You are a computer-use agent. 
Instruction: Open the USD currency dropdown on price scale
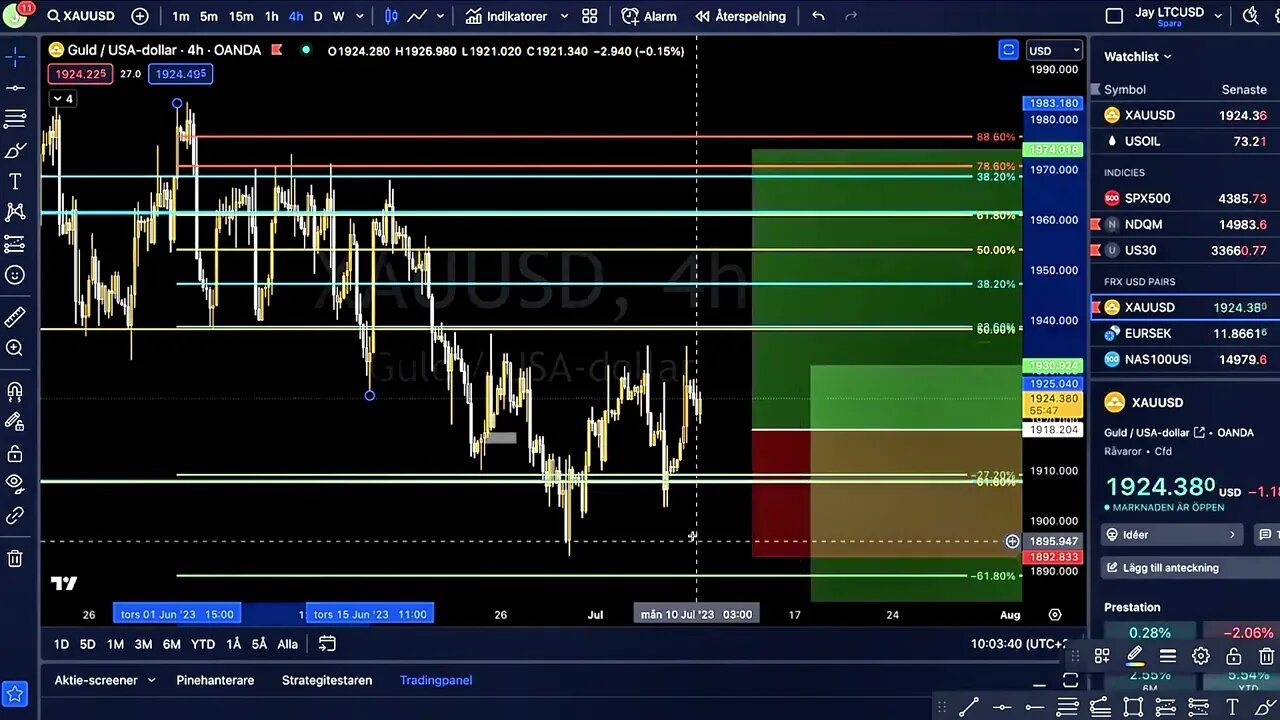click(1055, 50)
